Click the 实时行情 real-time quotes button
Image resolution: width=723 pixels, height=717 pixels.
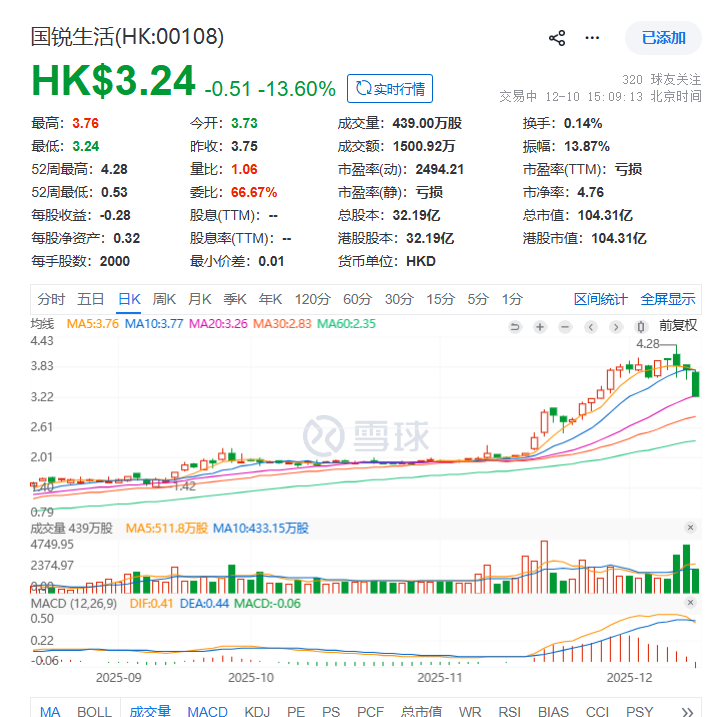(x=390, y=88)
